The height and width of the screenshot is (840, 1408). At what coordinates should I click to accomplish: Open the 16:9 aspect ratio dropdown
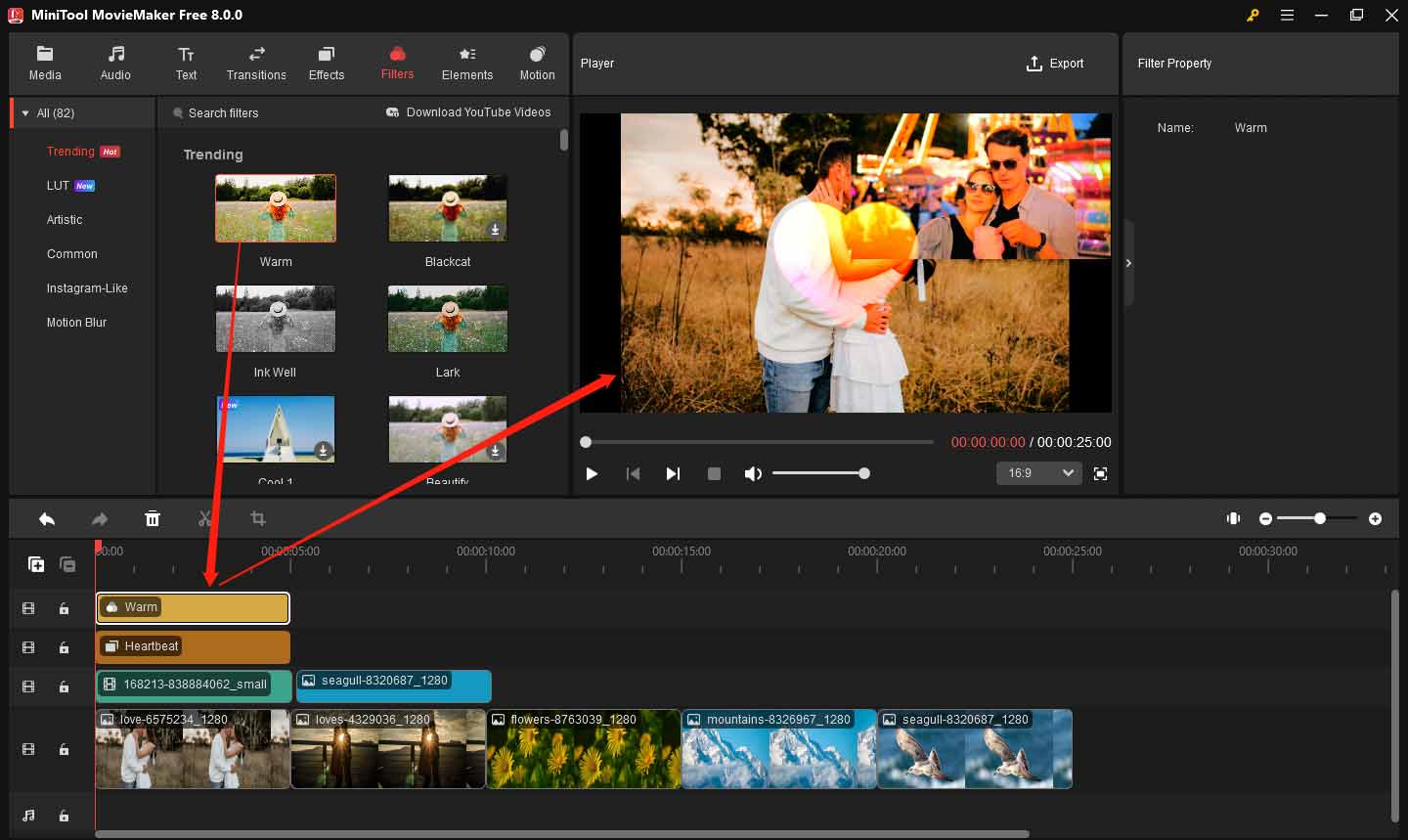[x=1039, y=473]
